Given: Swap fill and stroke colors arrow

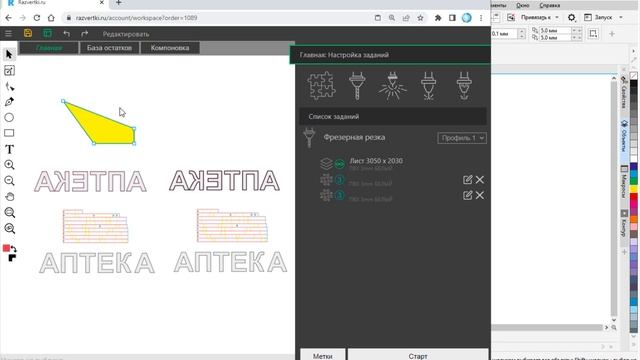Looking at the screenshot, I should click(13, 249).
